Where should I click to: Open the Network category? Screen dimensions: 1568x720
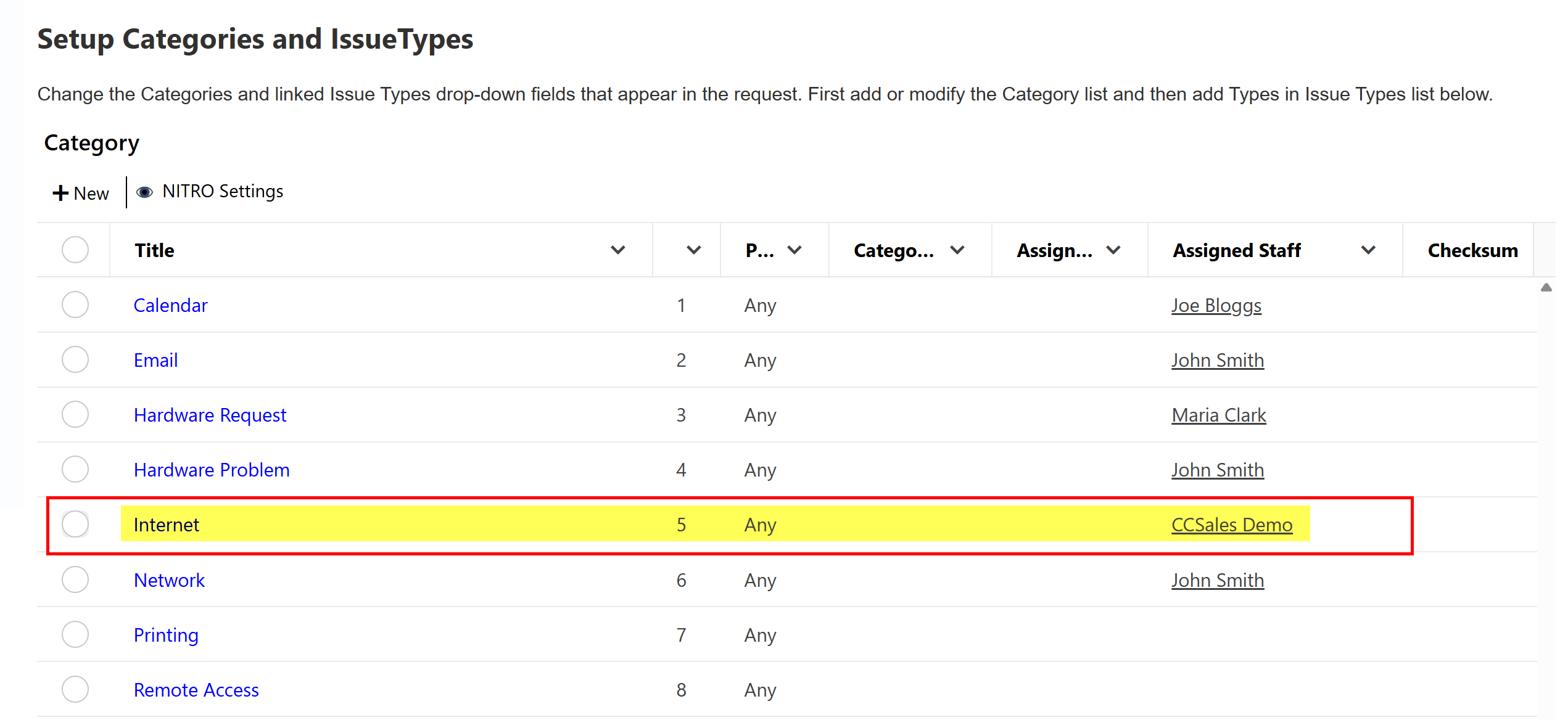pyautogui.click(x=169, y=580)
